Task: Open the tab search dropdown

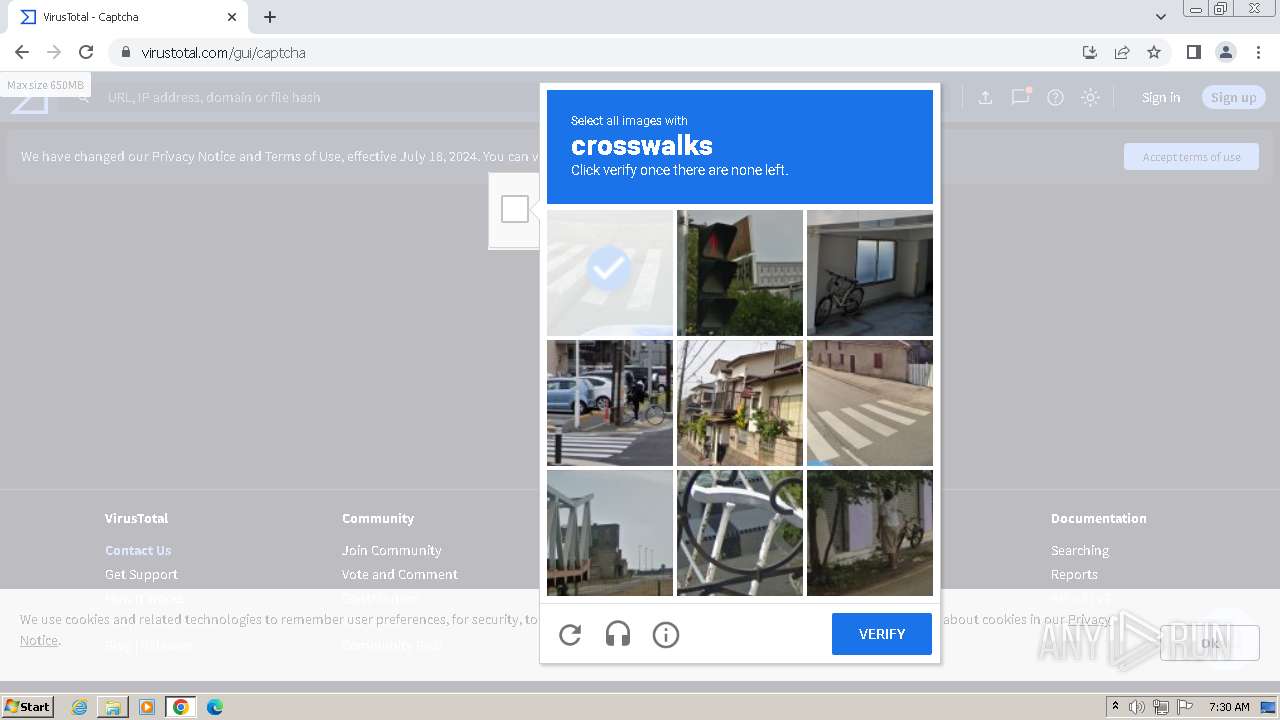Action: [x=1160, y=17]
